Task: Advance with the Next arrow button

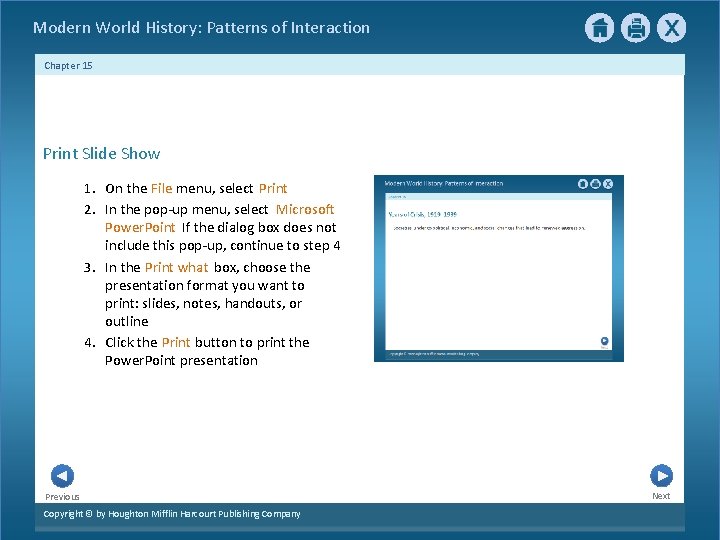Action: point(661,476)
